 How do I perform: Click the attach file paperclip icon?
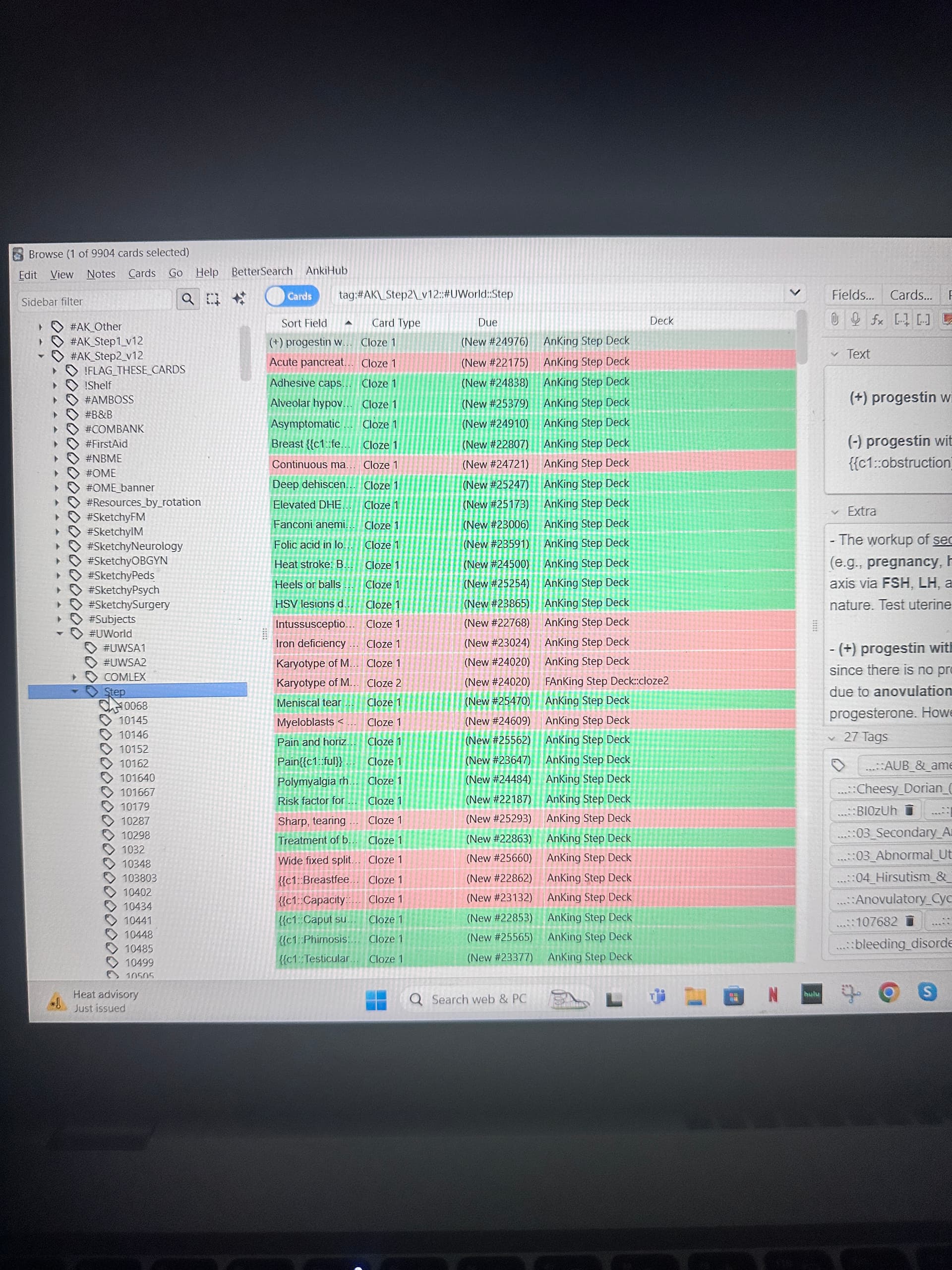click(x=835, y=319)
